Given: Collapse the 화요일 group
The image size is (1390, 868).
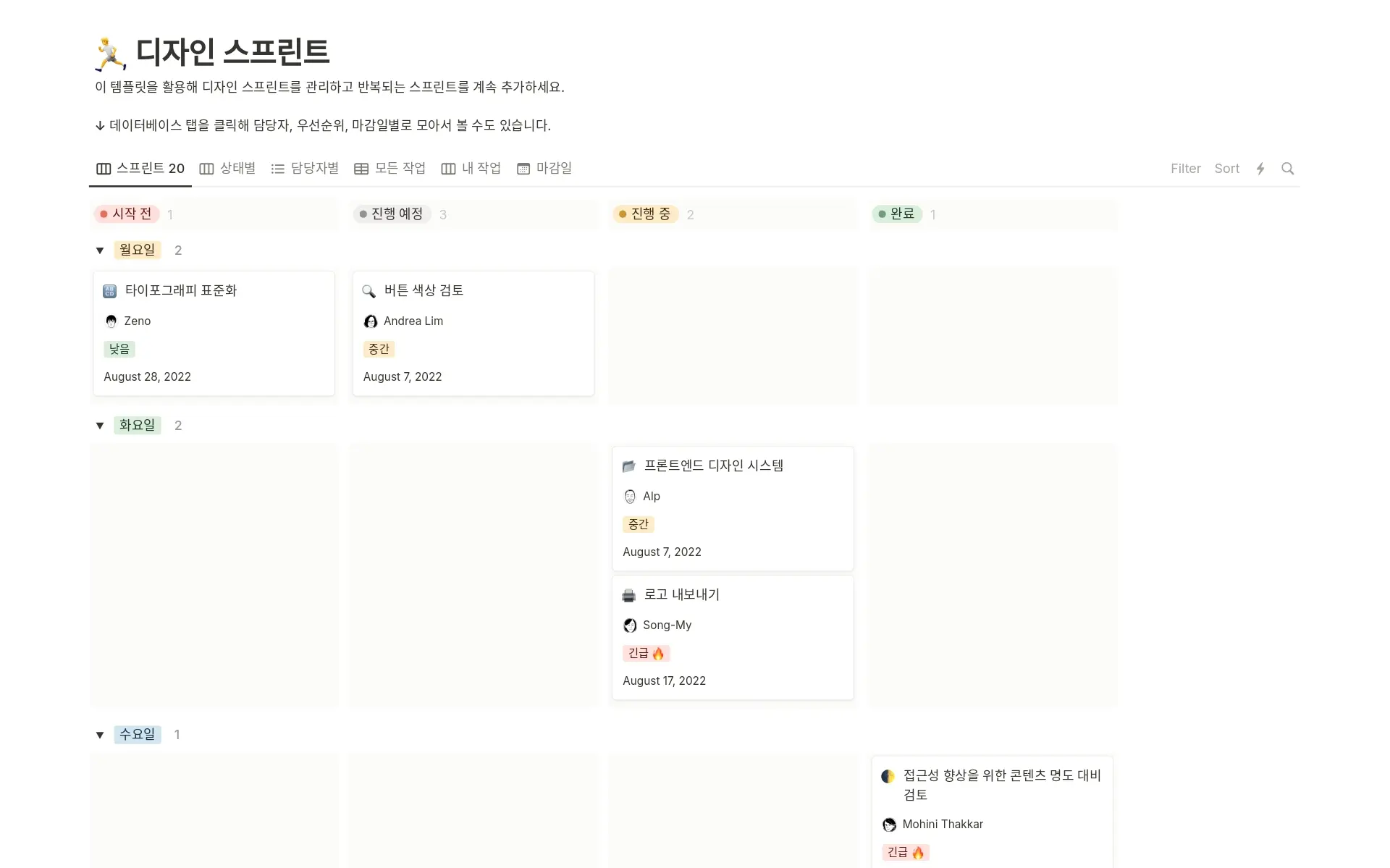Looking at the screenshot, I should 100,425.
